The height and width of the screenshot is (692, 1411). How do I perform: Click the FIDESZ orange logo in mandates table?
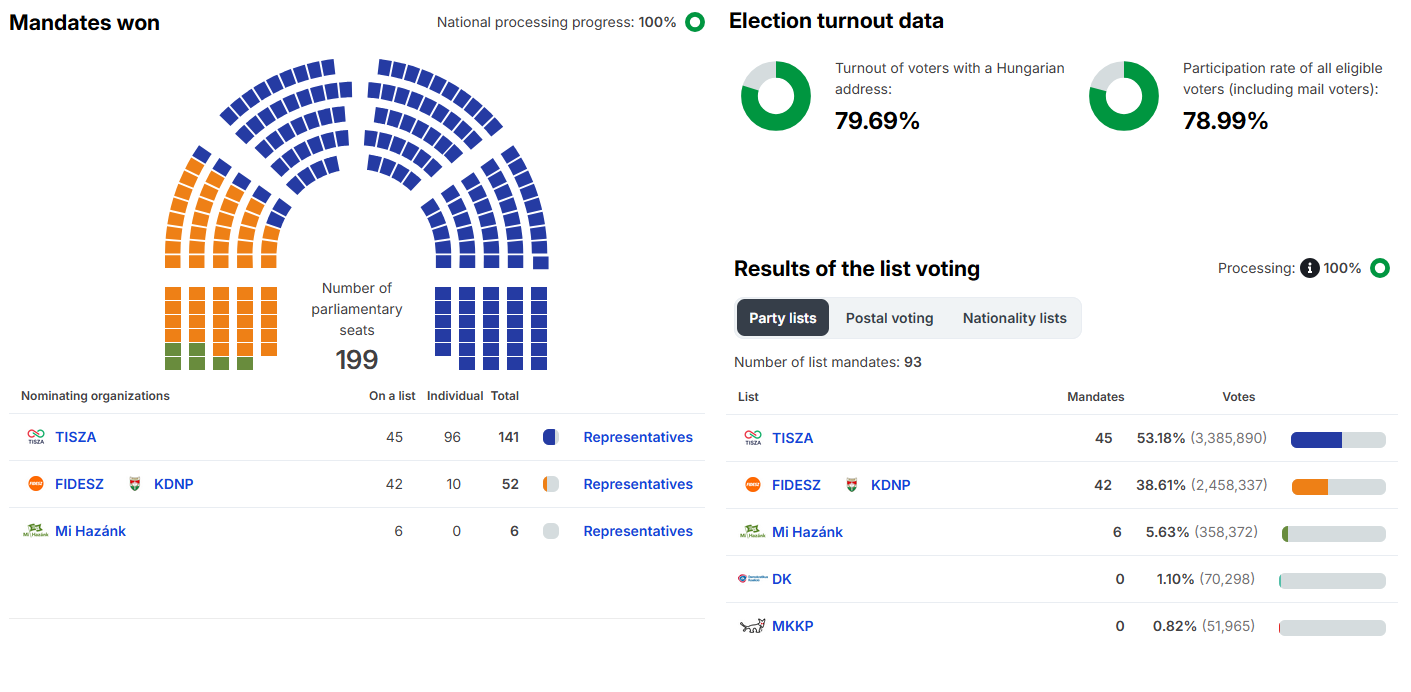point(36,484)
